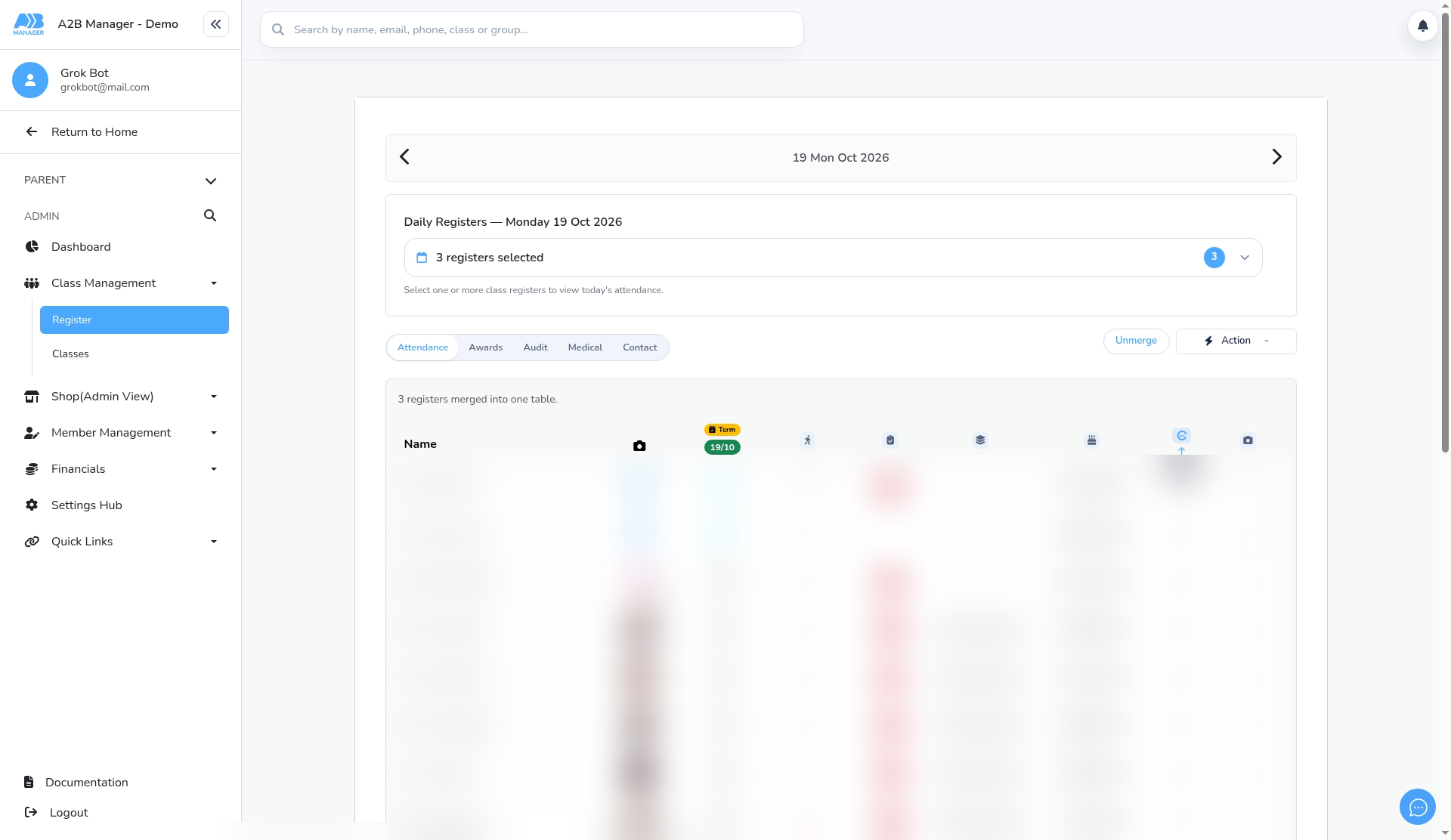Viewport: 1451px width, 840px height.
Task: Click the walking person column icon
Action: [x=807, y=440]
